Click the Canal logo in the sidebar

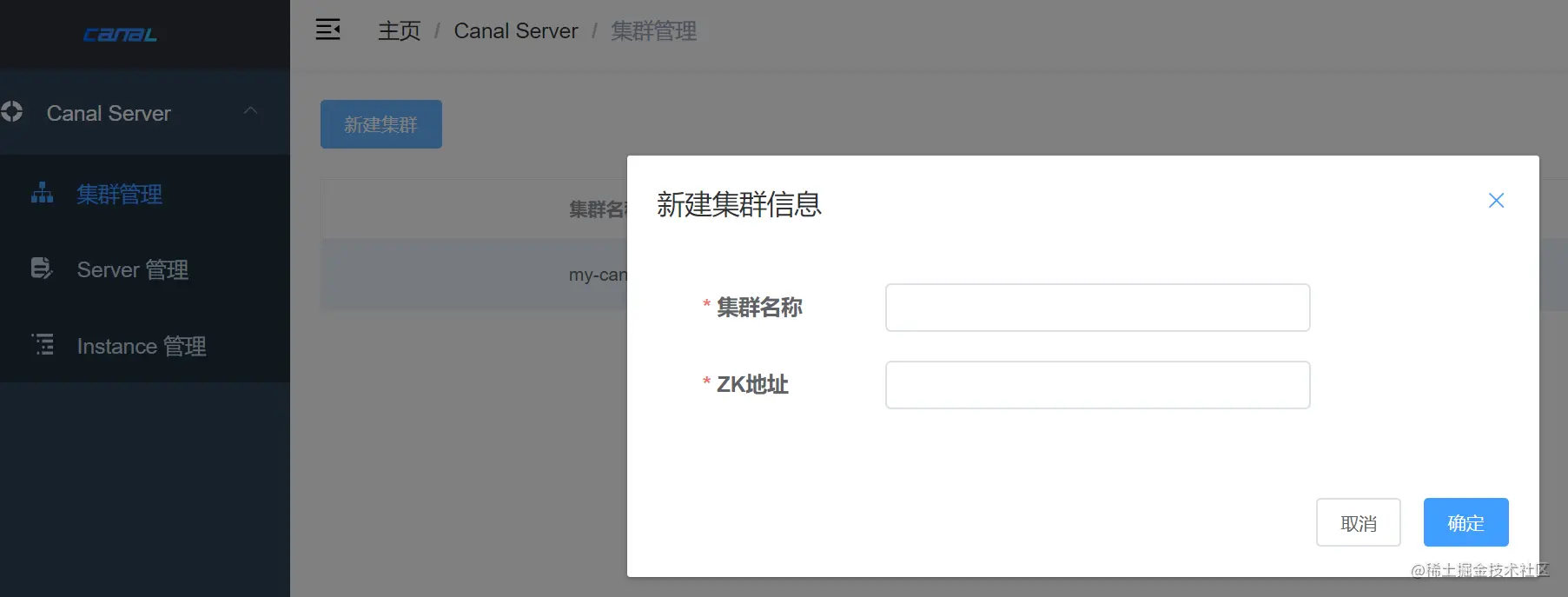(x=120, y=35)
